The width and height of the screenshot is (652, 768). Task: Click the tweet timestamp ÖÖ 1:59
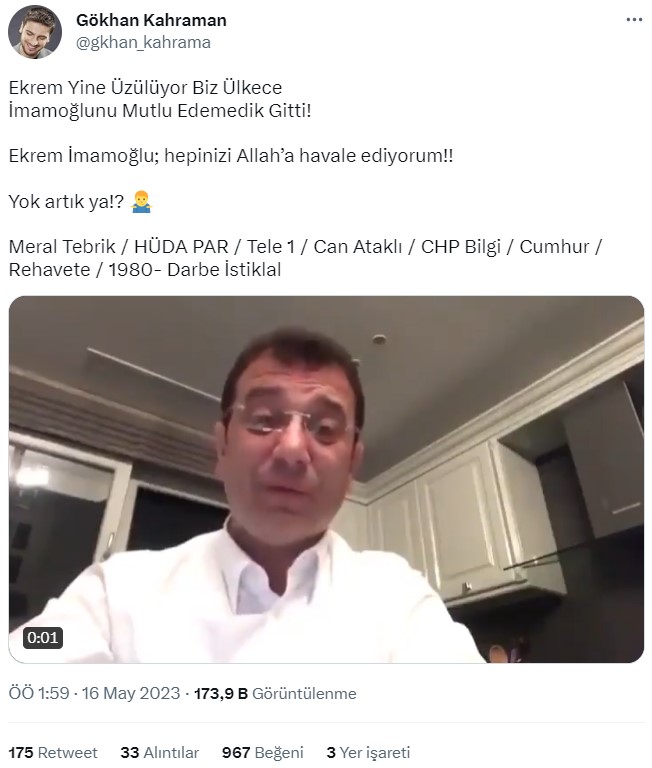click(x=39, y=694)
